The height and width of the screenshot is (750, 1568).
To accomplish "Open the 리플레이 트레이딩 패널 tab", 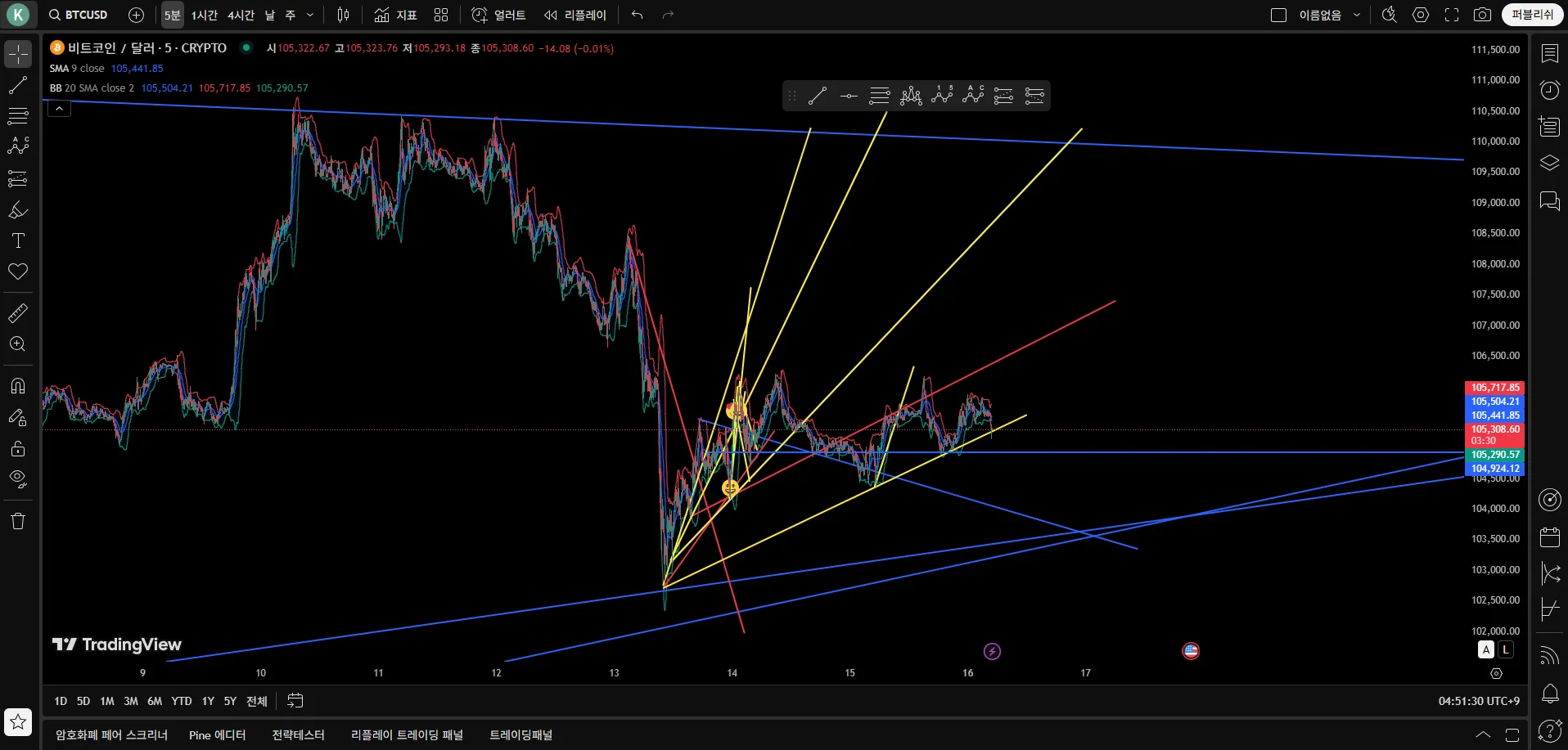I will coord(407,735).
